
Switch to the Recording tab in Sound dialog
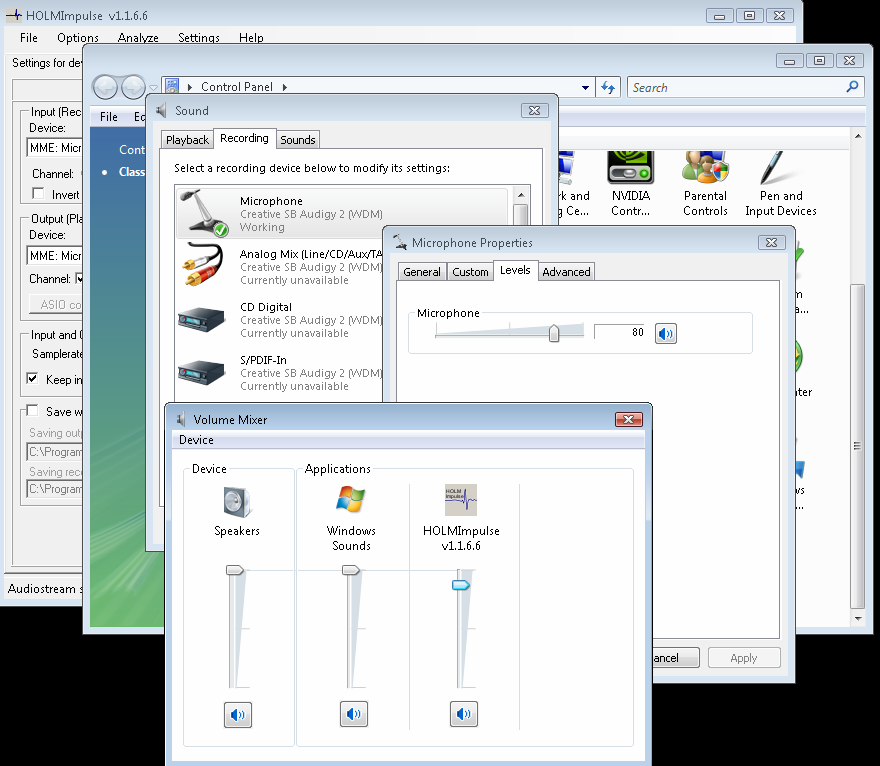tap(244, 138)
